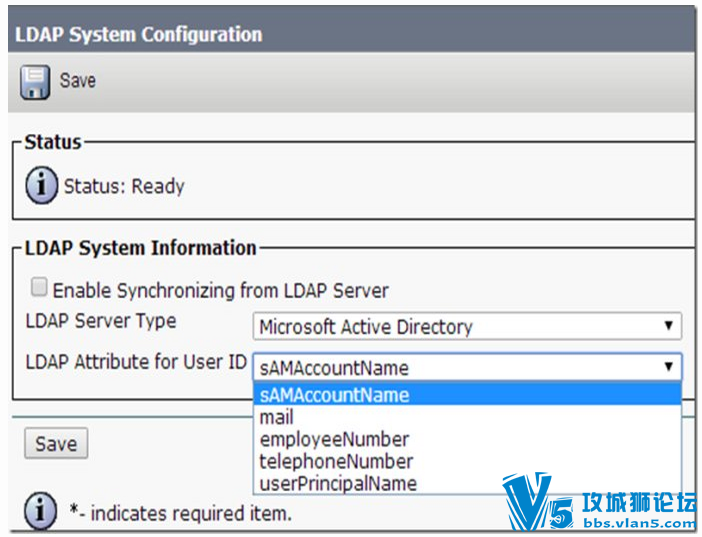Open the LDAP Attribute for User ID dropdown

click(x=467, y=367)
